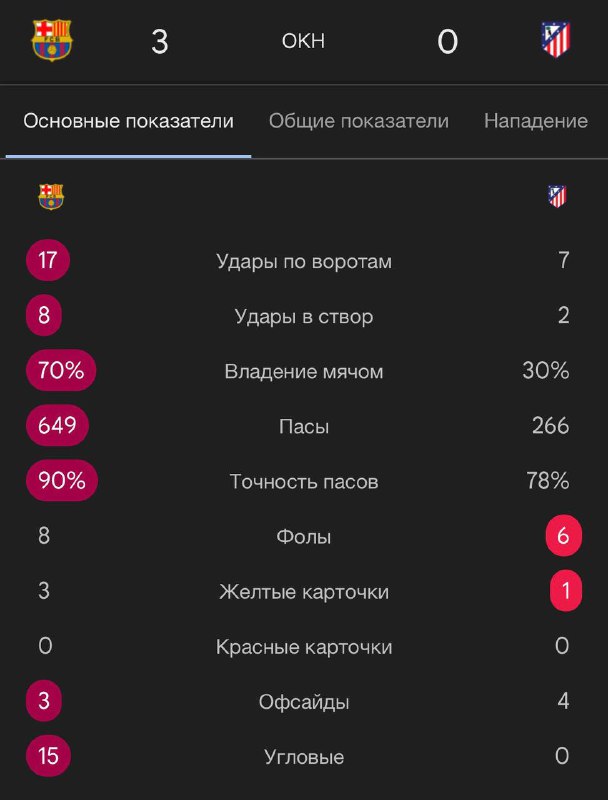Click the ОКН match status label

tap(304, 41)
